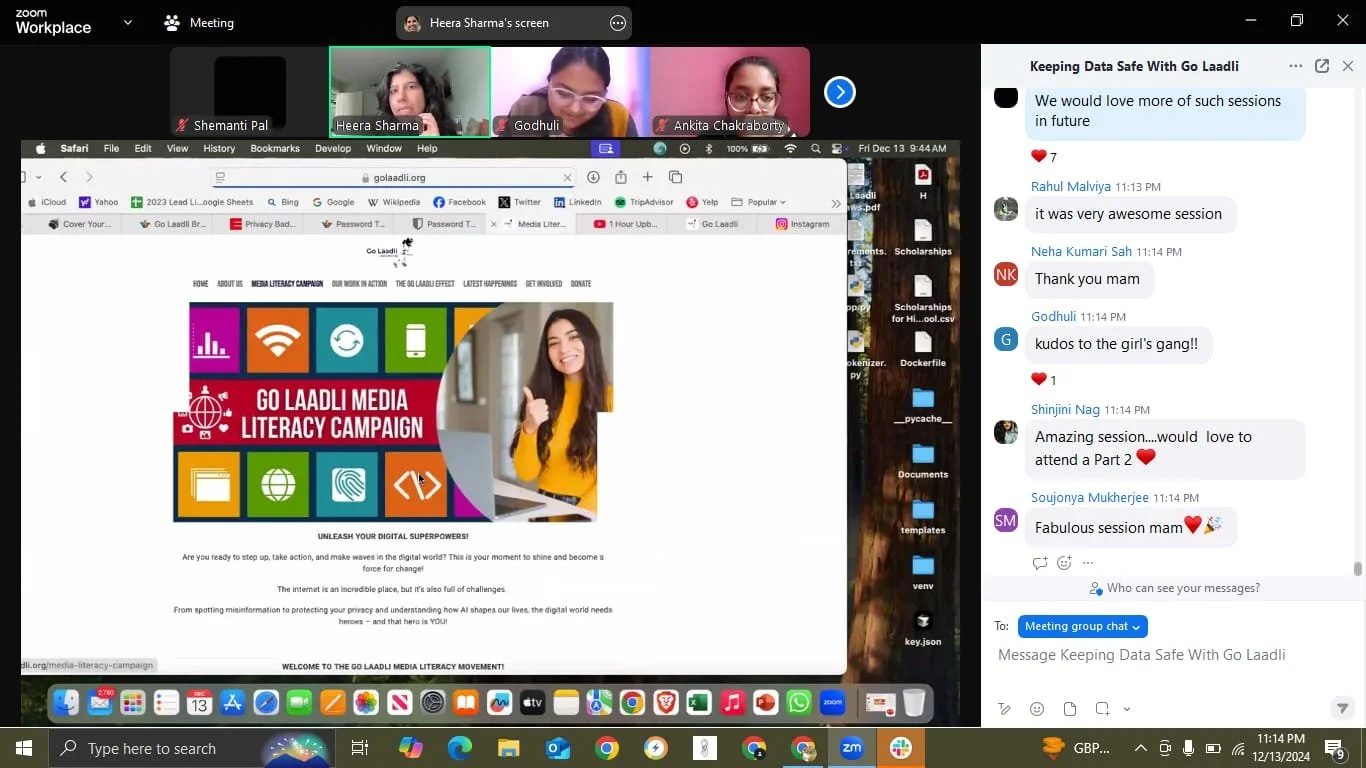Open Windows notification center

point(1335,748)
